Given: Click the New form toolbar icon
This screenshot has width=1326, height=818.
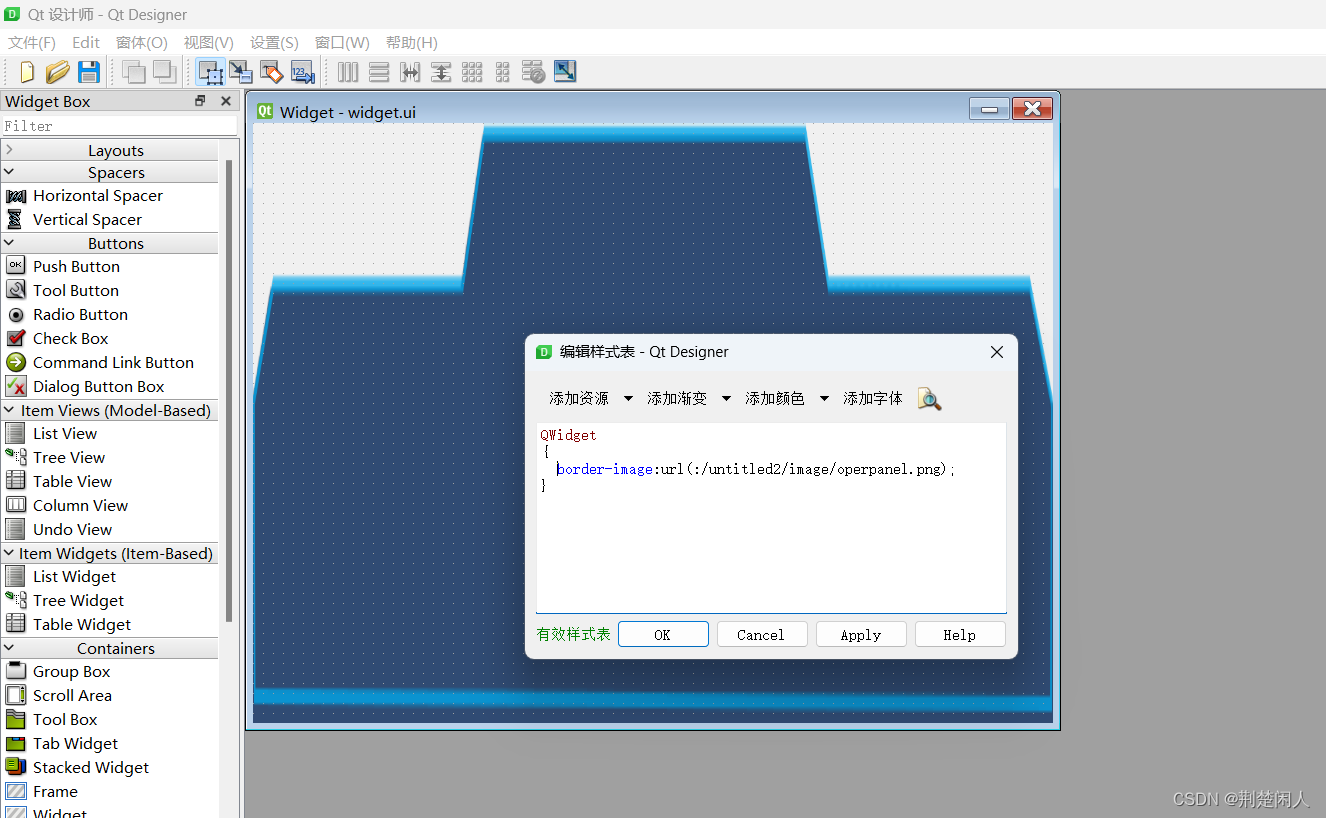Looking at the screenshot, I should pos(27,72).
